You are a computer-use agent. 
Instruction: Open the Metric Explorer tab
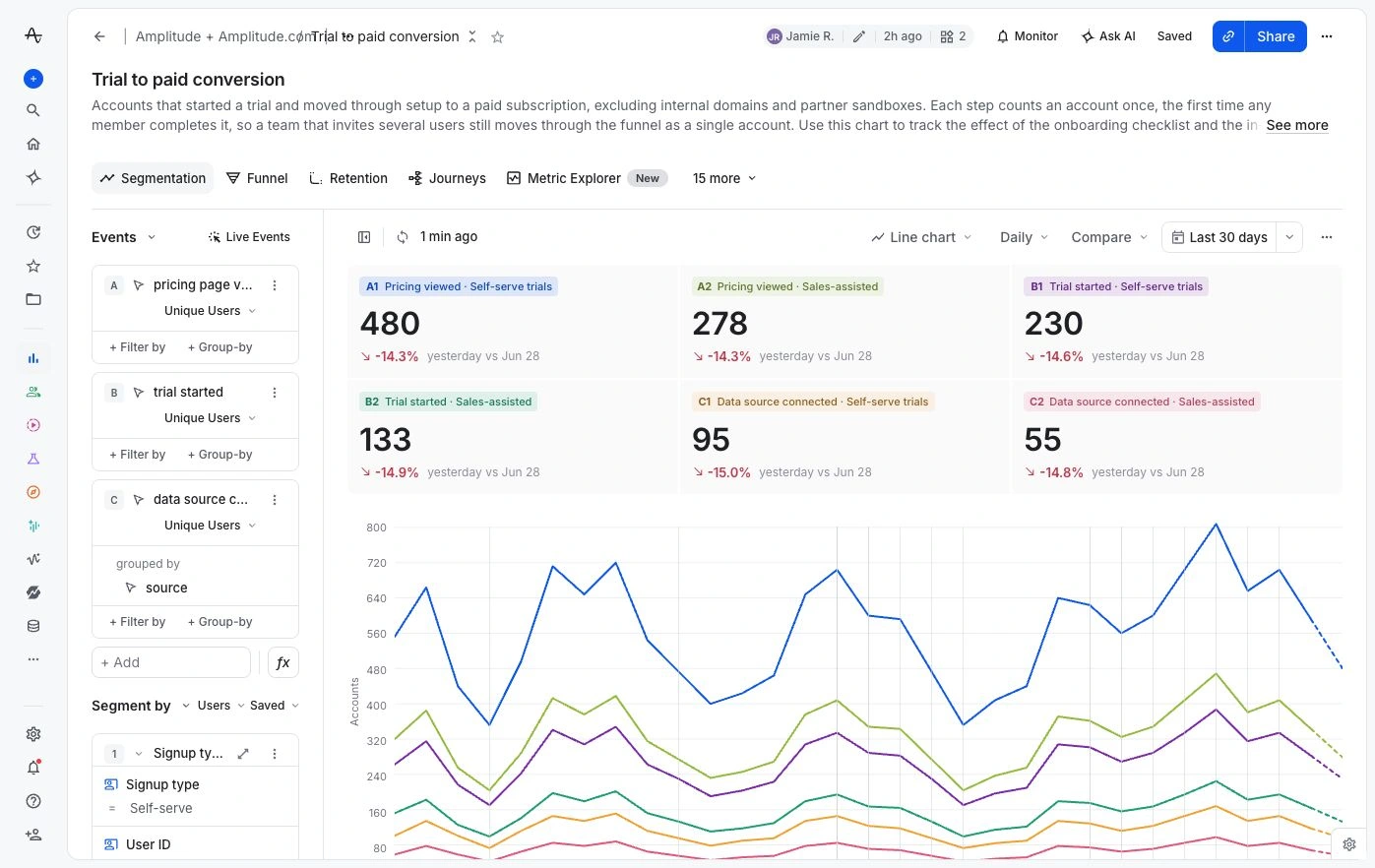click(x=587, y=178)
